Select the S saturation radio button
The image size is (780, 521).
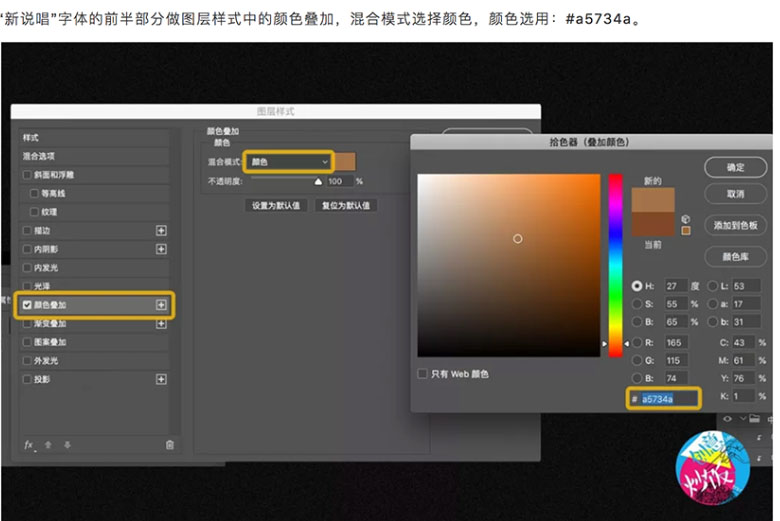(x=637, y=304)
